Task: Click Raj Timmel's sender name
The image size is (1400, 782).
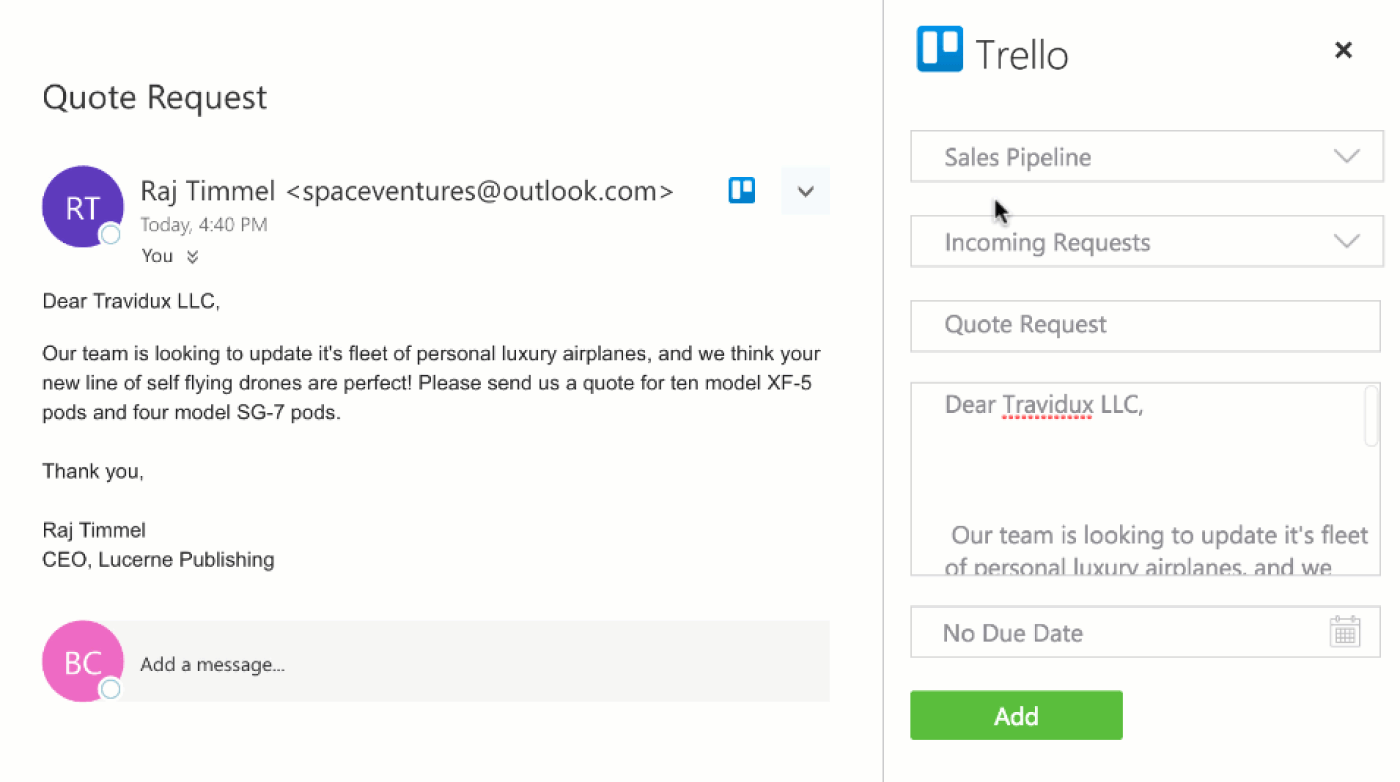Action: coord(207,191)
